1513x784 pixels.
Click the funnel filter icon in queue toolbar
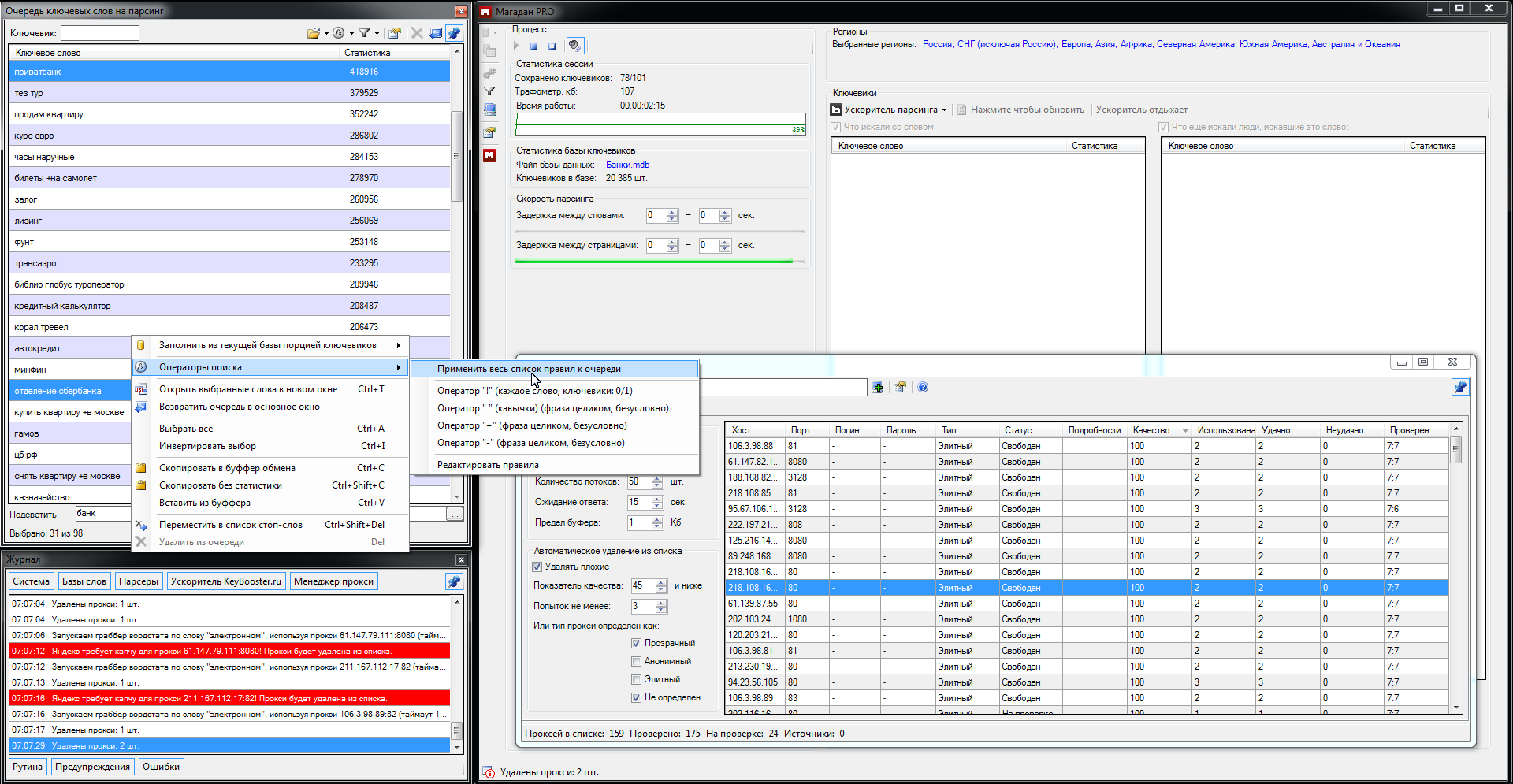[x=364, y=33]
